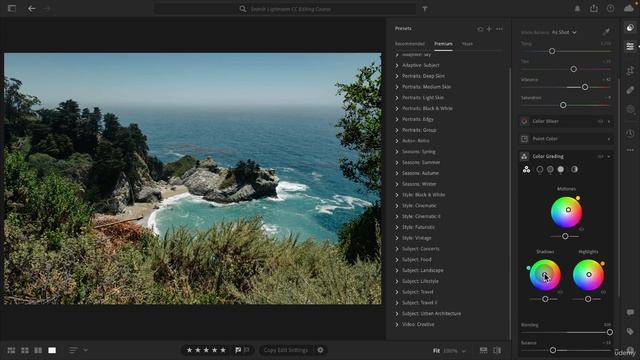Open the comments panel icon

click(x=630, y=312)
